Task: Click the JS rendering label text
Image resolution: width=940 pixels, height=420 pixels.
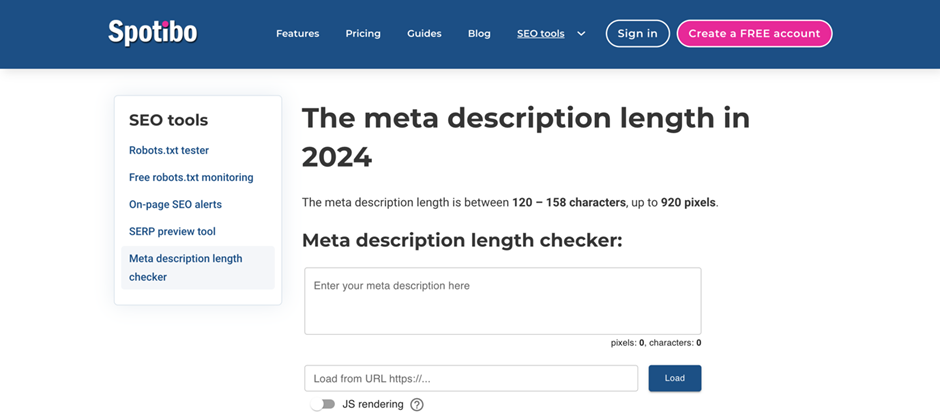Action: click(x=373, y=404)
